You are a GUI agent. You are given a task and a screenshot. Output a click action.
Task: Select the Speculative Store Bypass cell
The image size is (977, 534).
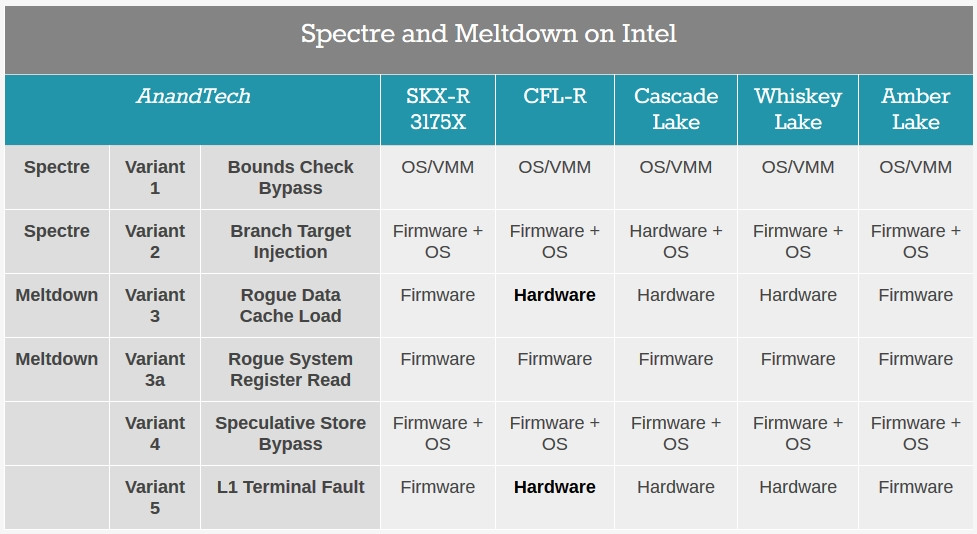290,434
